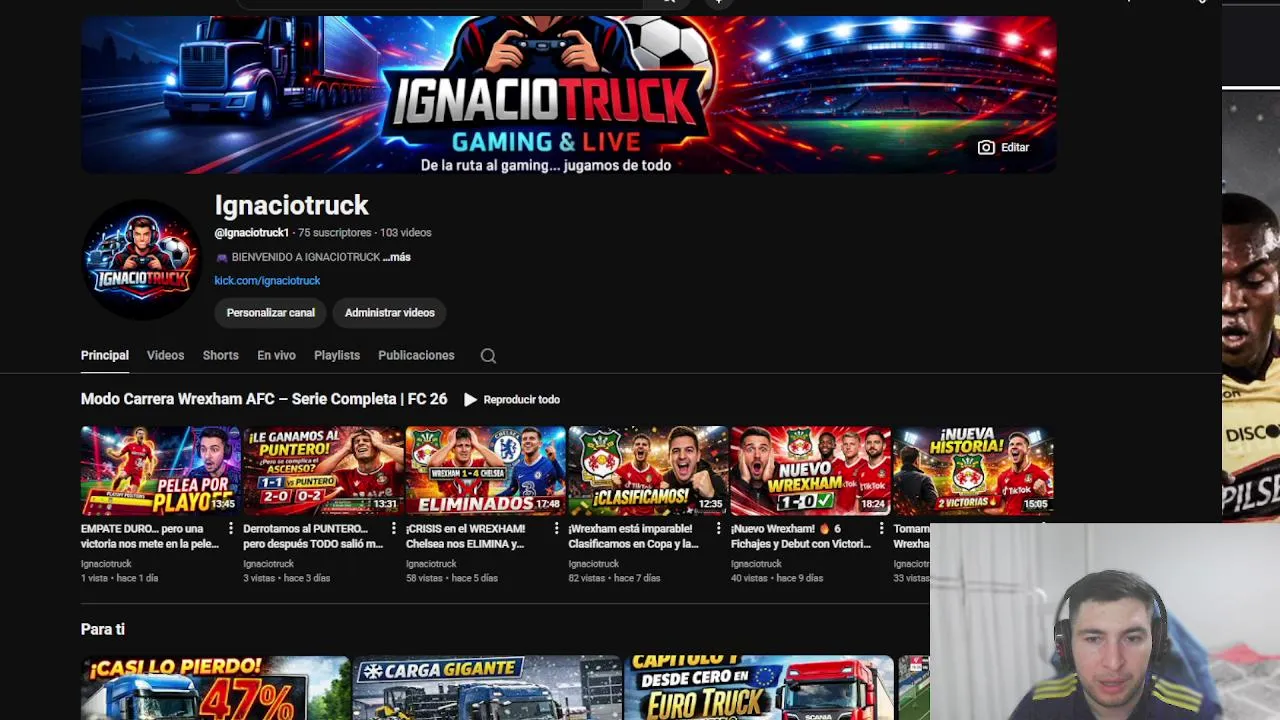Open options menu for EMPATE DURO video
Image resolution: width=1280 pixels, height=720 pixels.
click(230, 529)
